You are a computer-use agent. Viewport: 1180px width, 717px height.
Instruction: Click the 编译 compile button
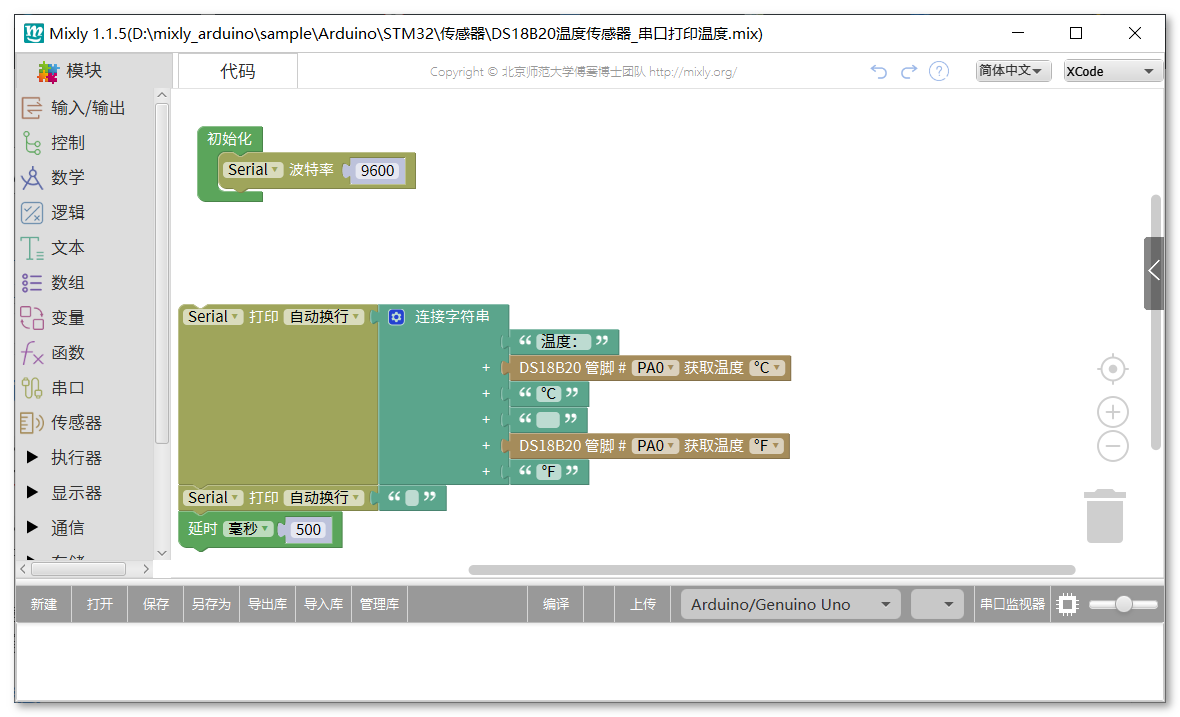click(x=556, y=604)
